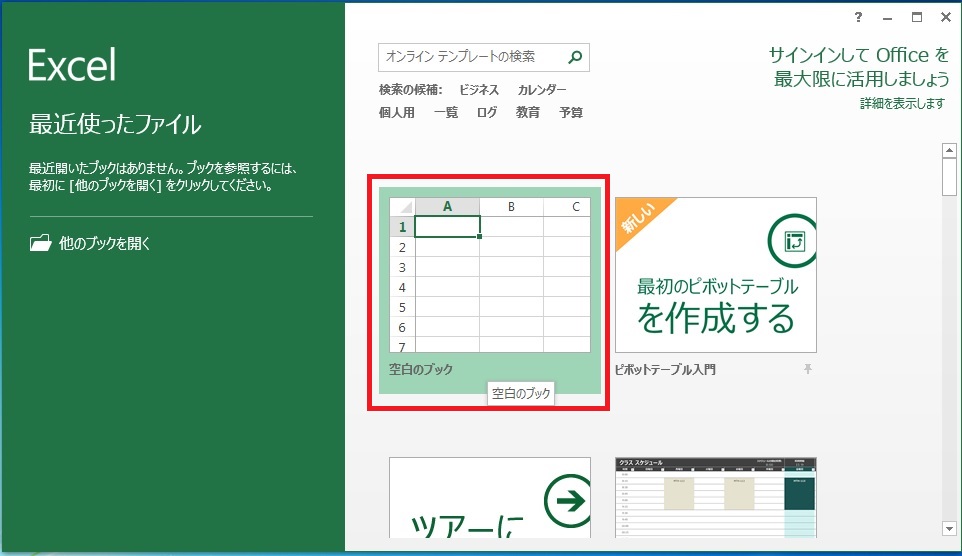
Task: Open the 最初のピボットテーブルを作成する template
Action: (x=715, y=275)
